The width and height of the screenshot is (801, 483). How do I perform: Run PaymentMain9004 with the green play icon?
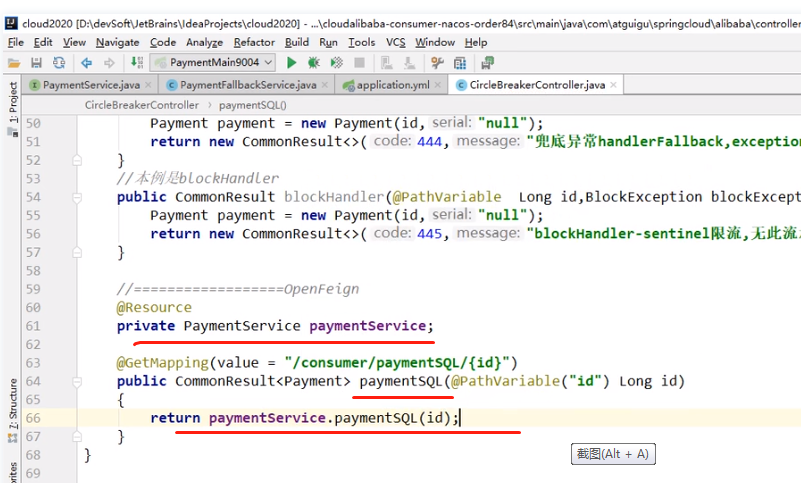tap(292, 63)
